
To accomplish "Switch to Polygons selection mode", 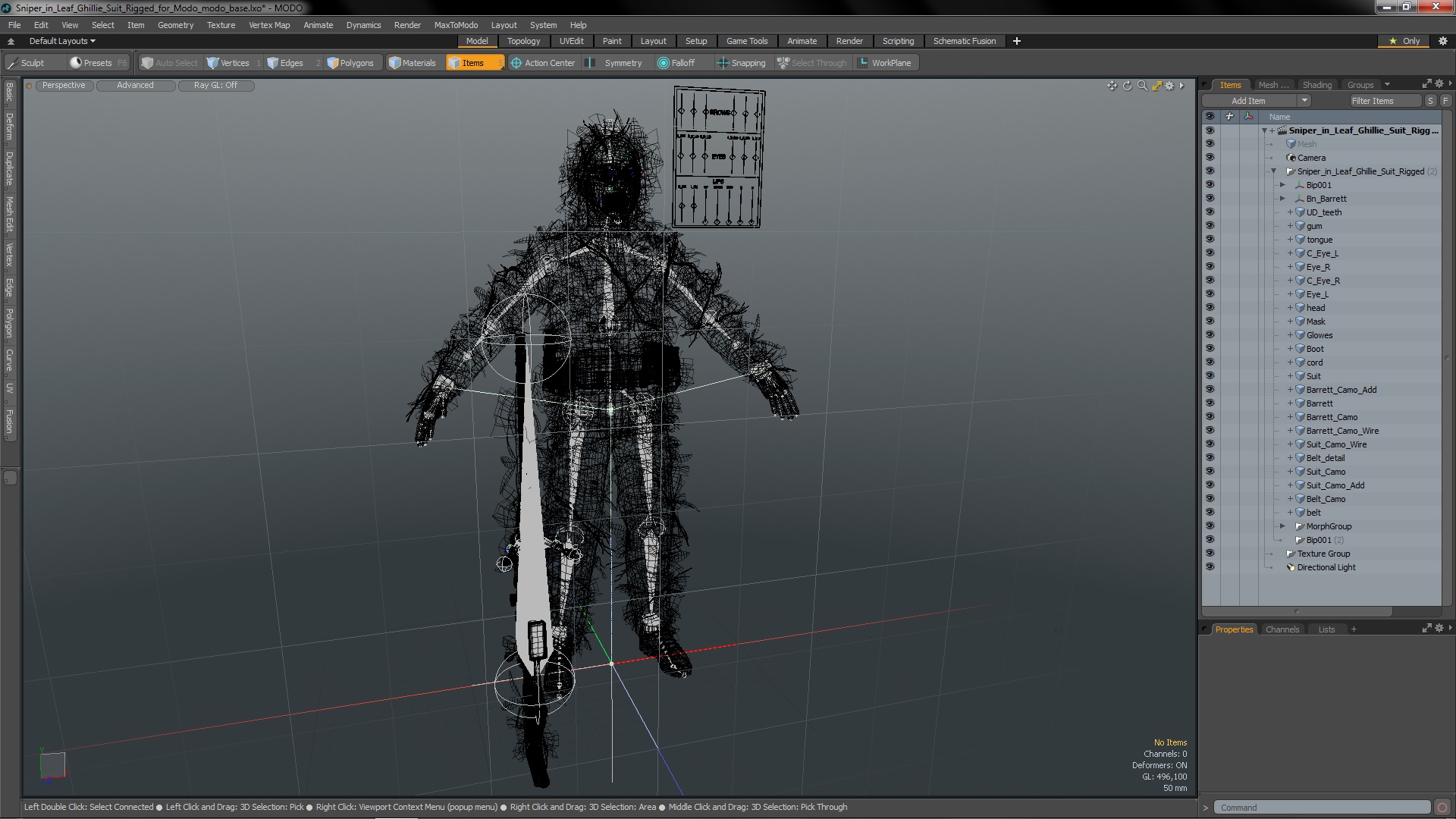I will pos(350,63).
